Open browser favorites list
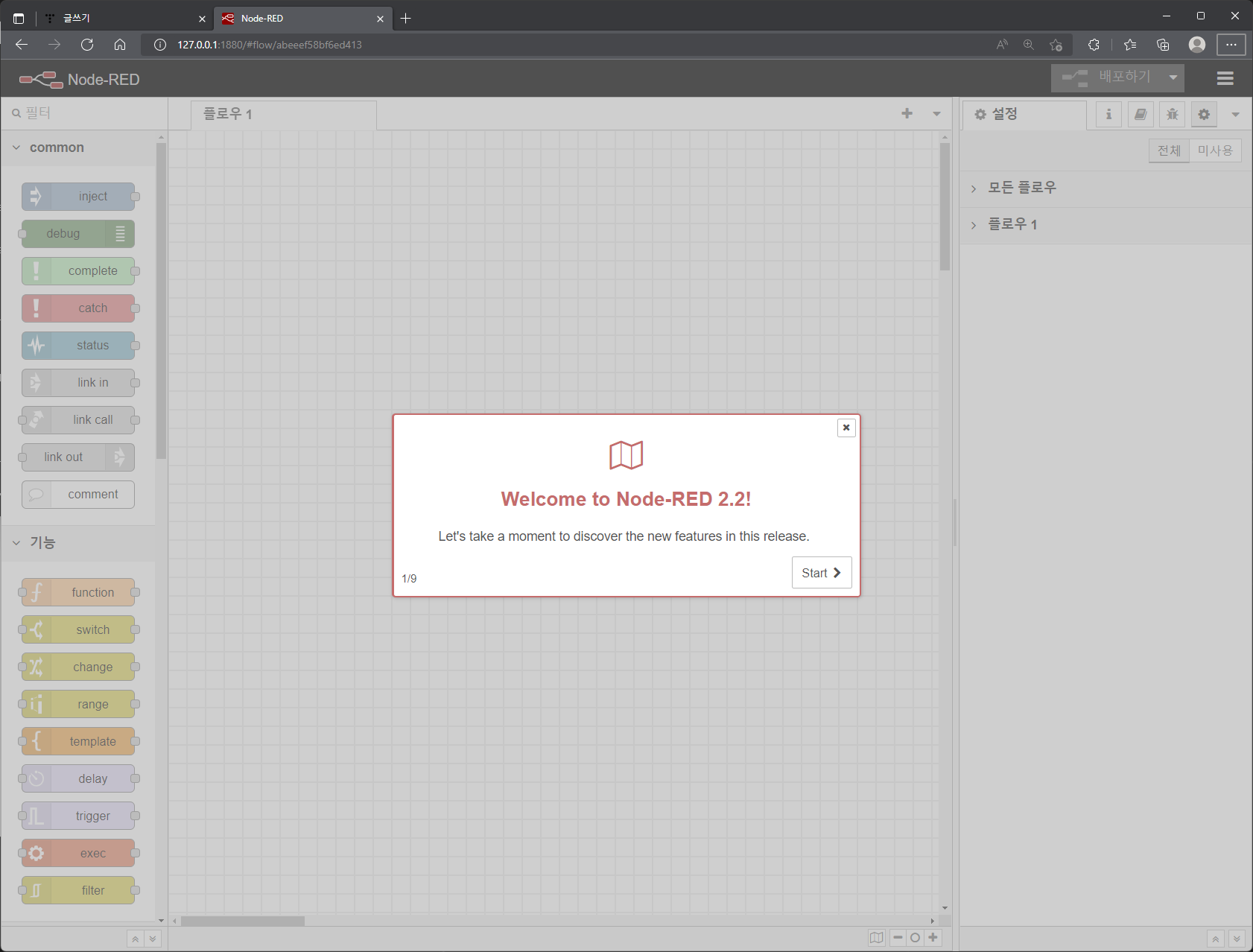Screen dimensions: 1253x952 coord(1130,45)
